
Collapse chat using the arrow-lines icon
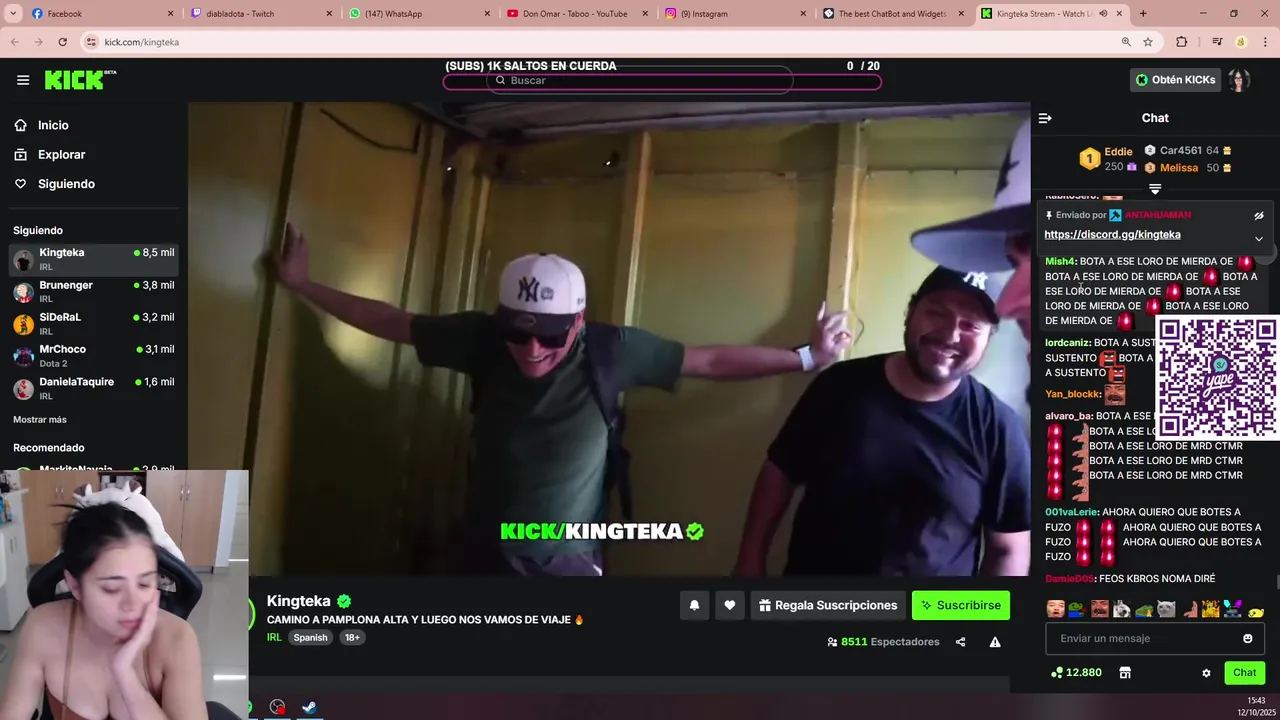(x=1045, y=118)
